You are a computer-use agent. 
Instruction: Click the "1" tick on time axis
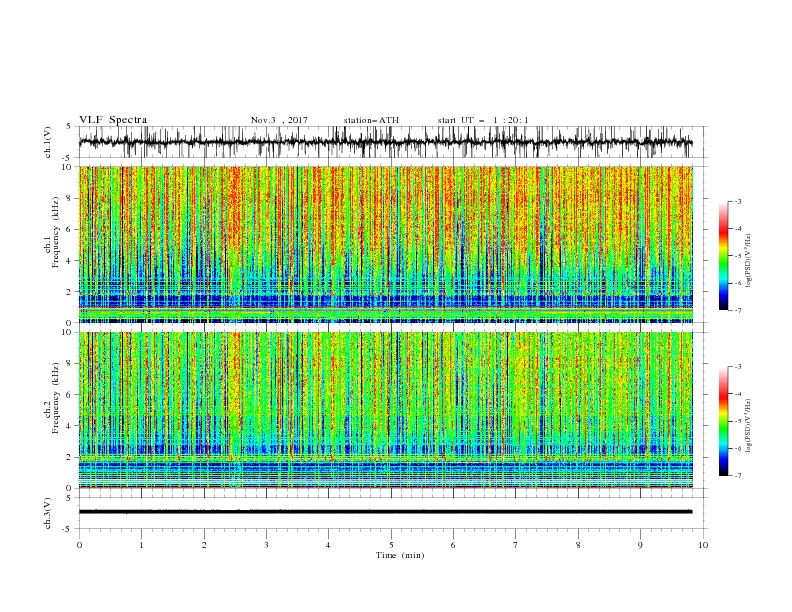click(x=142, y=545)
